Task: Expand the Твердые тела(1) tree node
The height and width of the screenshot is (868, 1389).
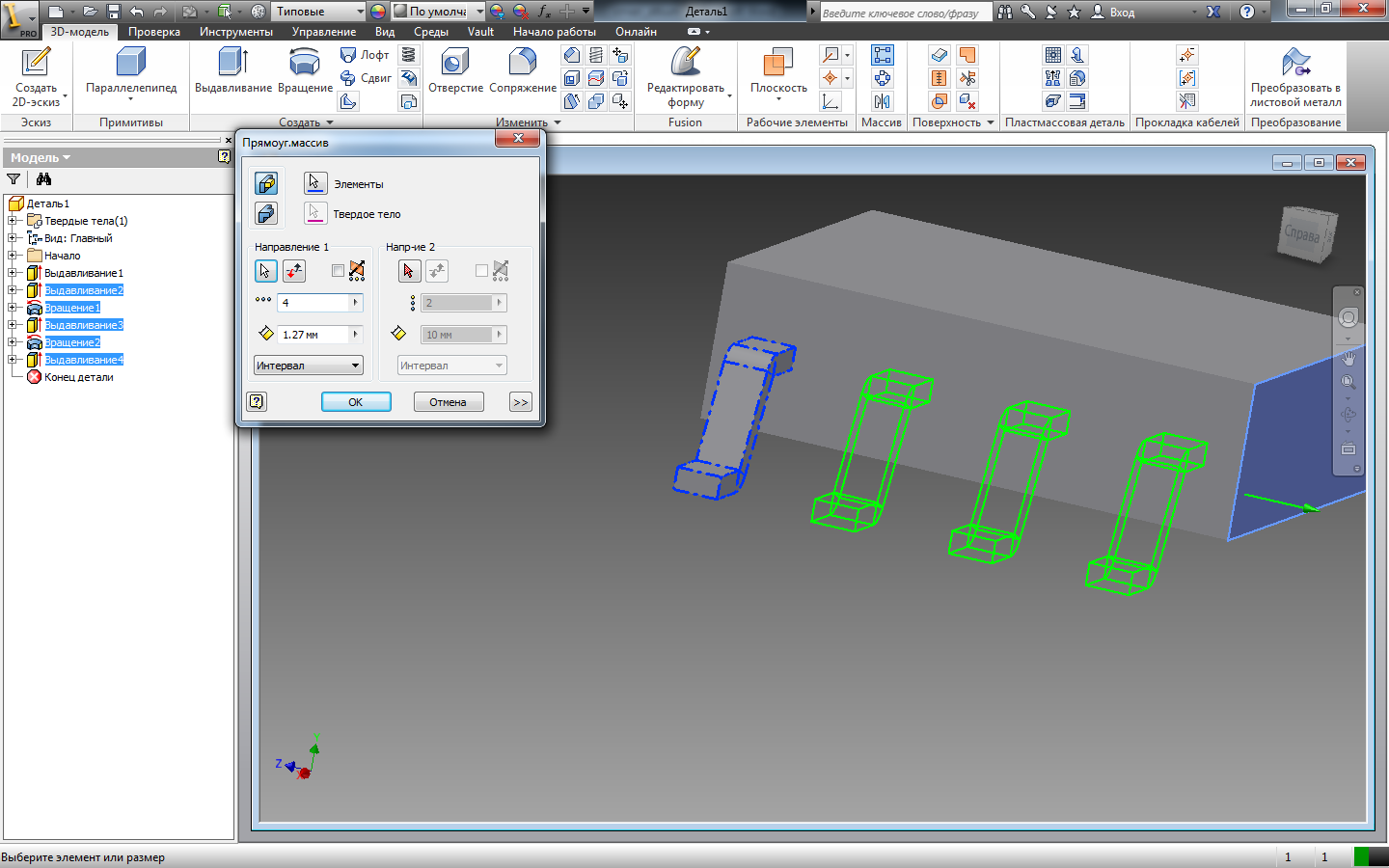Action: tap(14, 221)
